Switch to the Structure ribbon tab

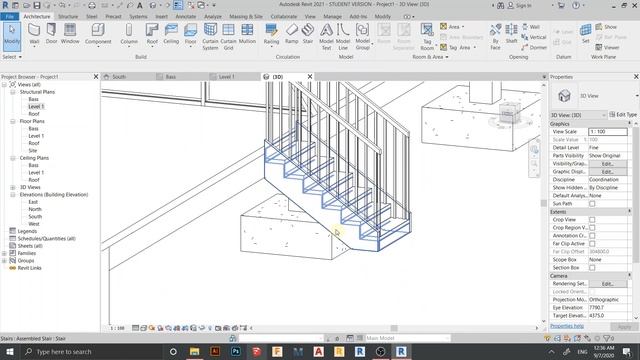point(68,16)
